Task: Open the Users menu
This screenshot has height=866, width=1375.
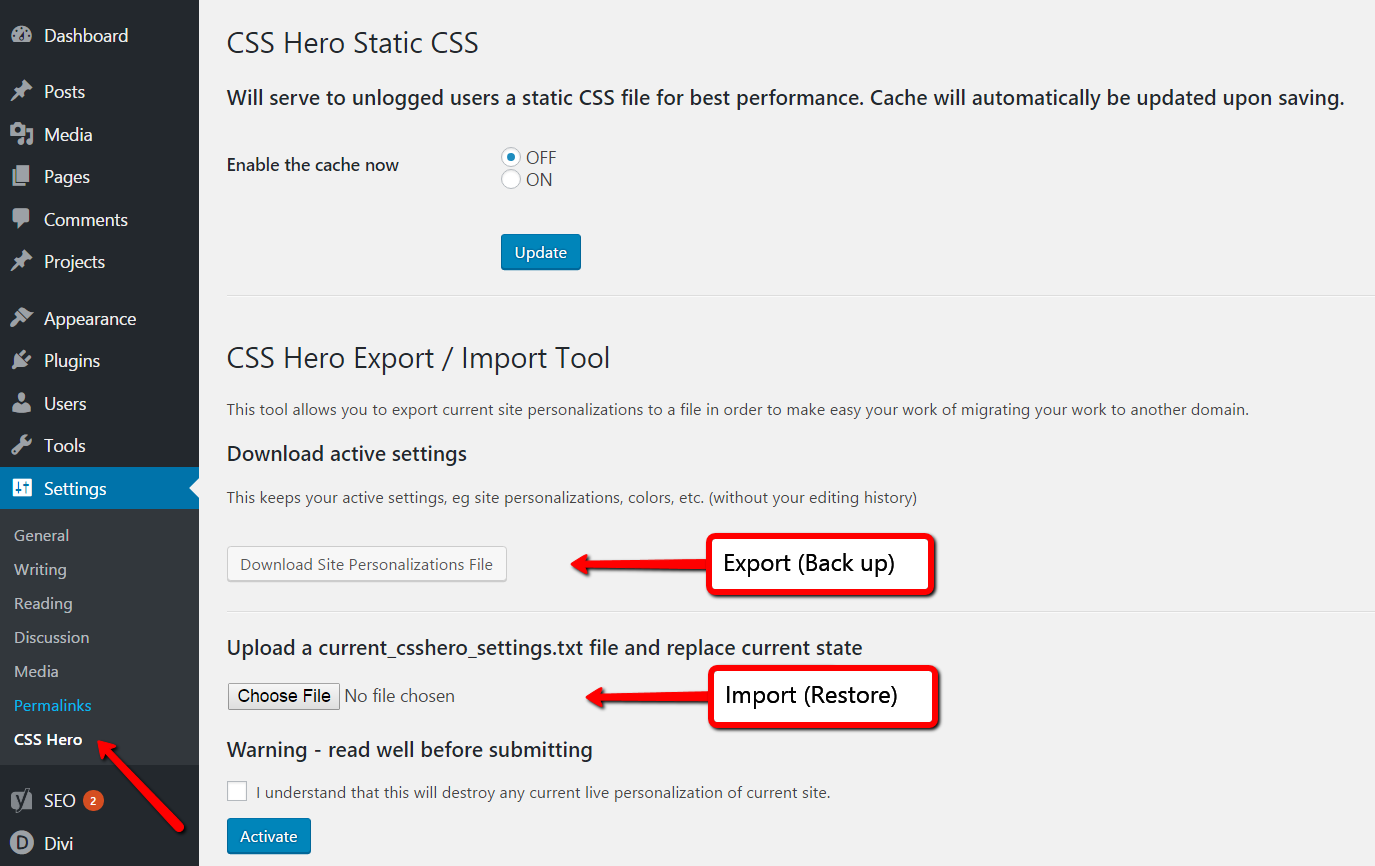Action: point(65,403)
